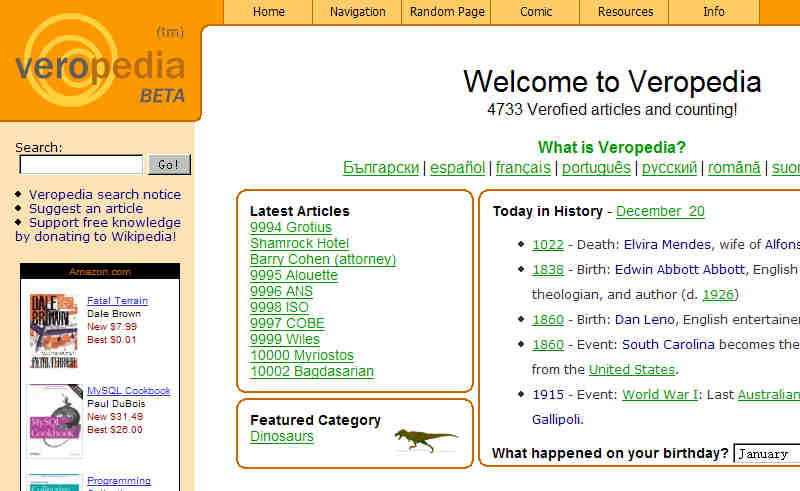Open the Shamrock Hotel article

pos(299,243)
